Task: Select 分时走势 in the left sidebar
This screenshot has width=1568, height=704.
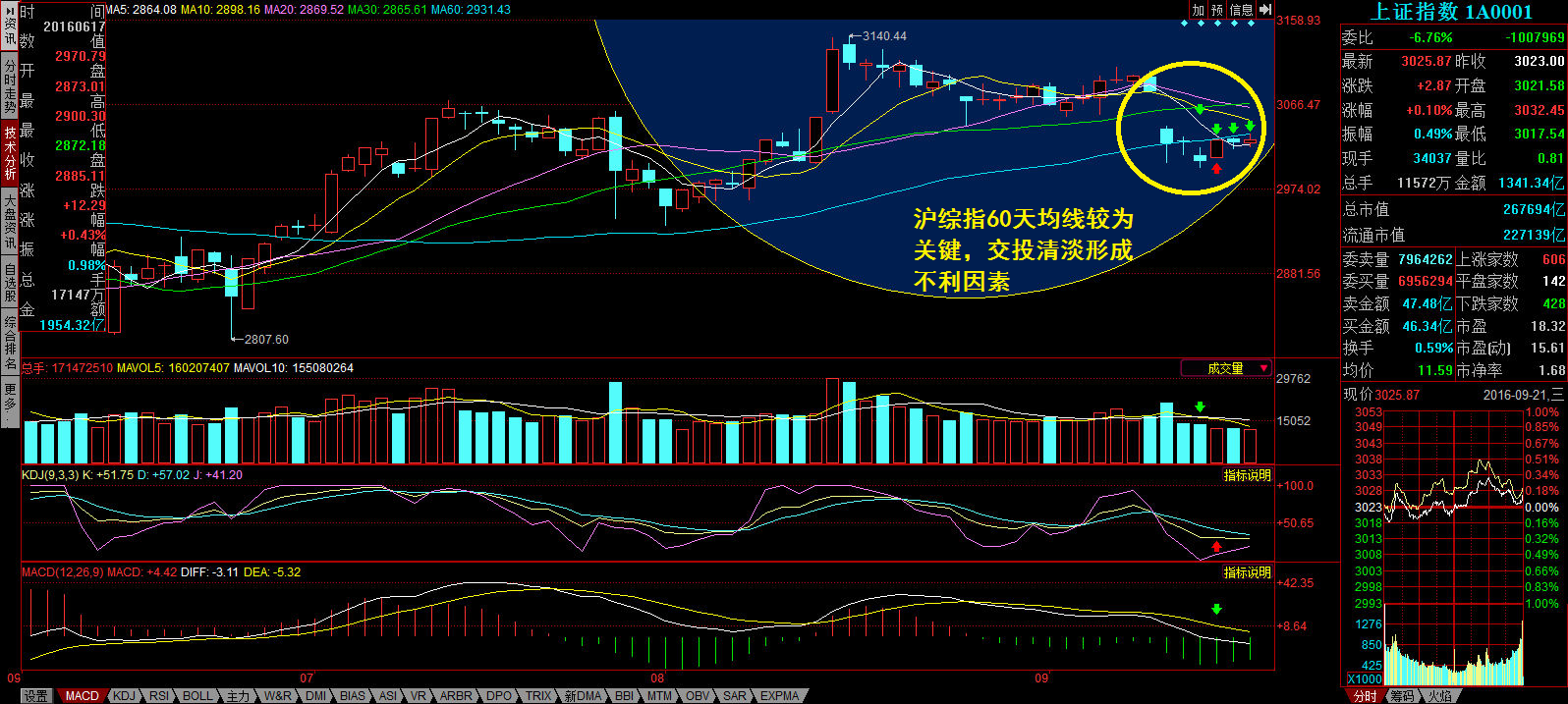Action: [10, 86]
